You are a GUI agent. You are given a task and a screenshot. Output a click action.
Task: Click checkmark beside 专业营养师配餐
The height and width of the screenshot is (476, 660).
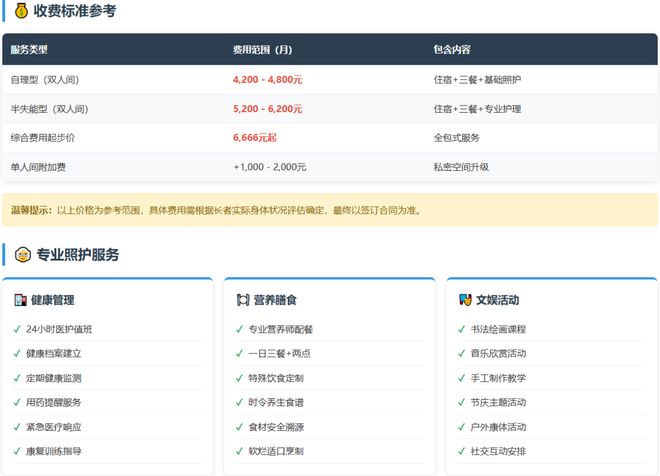pyautogui.click(x=240, y=329)
